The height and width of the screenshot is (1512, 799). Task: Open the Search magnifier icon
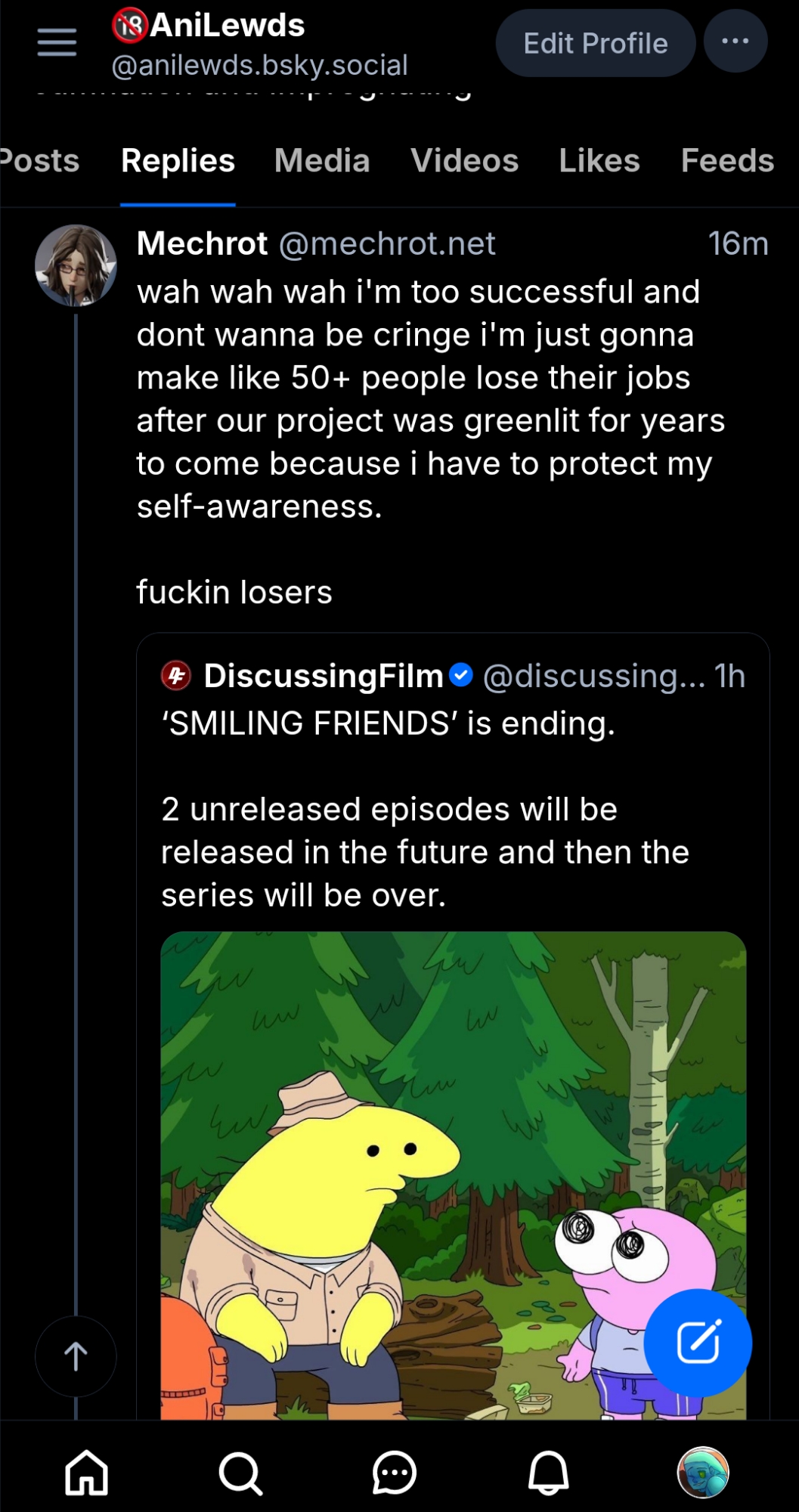[240, 1473]
